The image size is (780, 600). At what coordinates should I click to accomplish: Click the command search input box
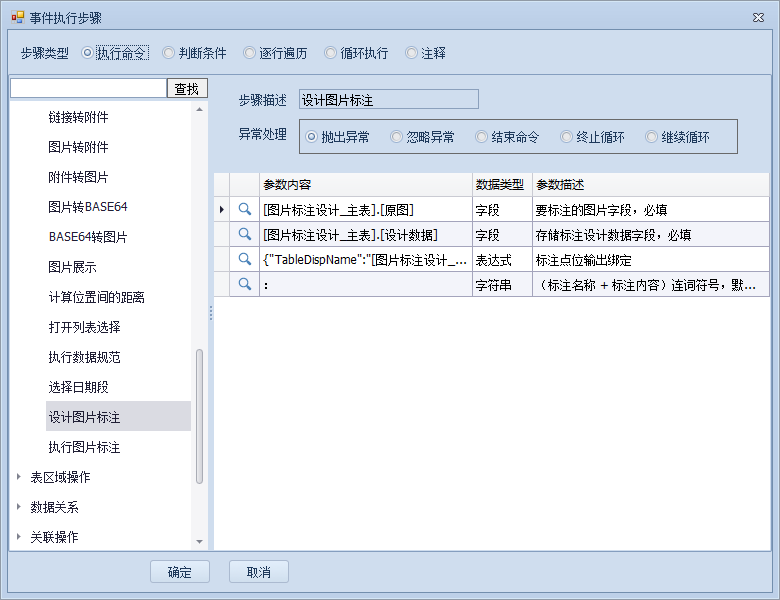point(88,89)
